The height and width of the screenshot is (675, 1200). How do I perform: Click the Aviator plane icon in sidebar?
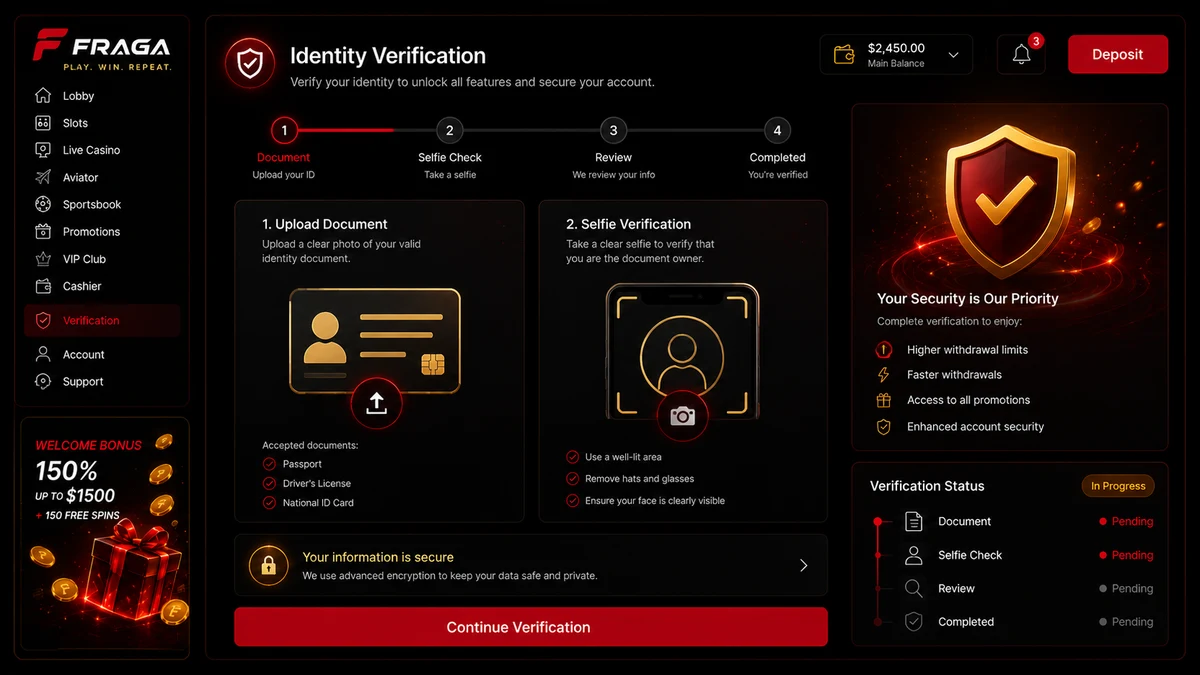[x=43, y=177]
